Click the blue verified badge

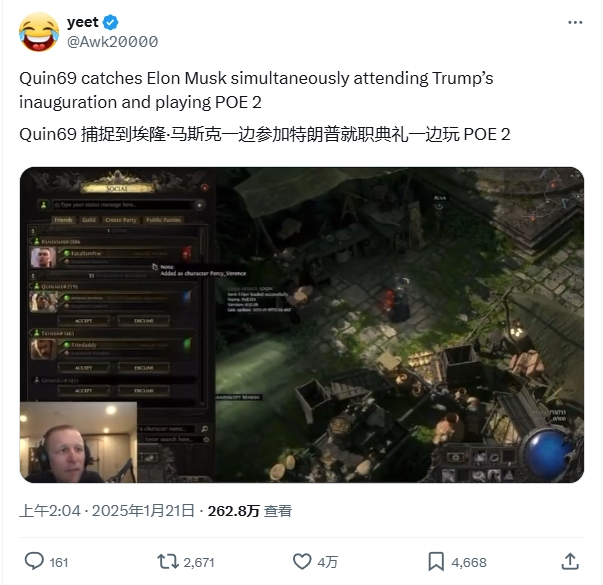[111, 22]
